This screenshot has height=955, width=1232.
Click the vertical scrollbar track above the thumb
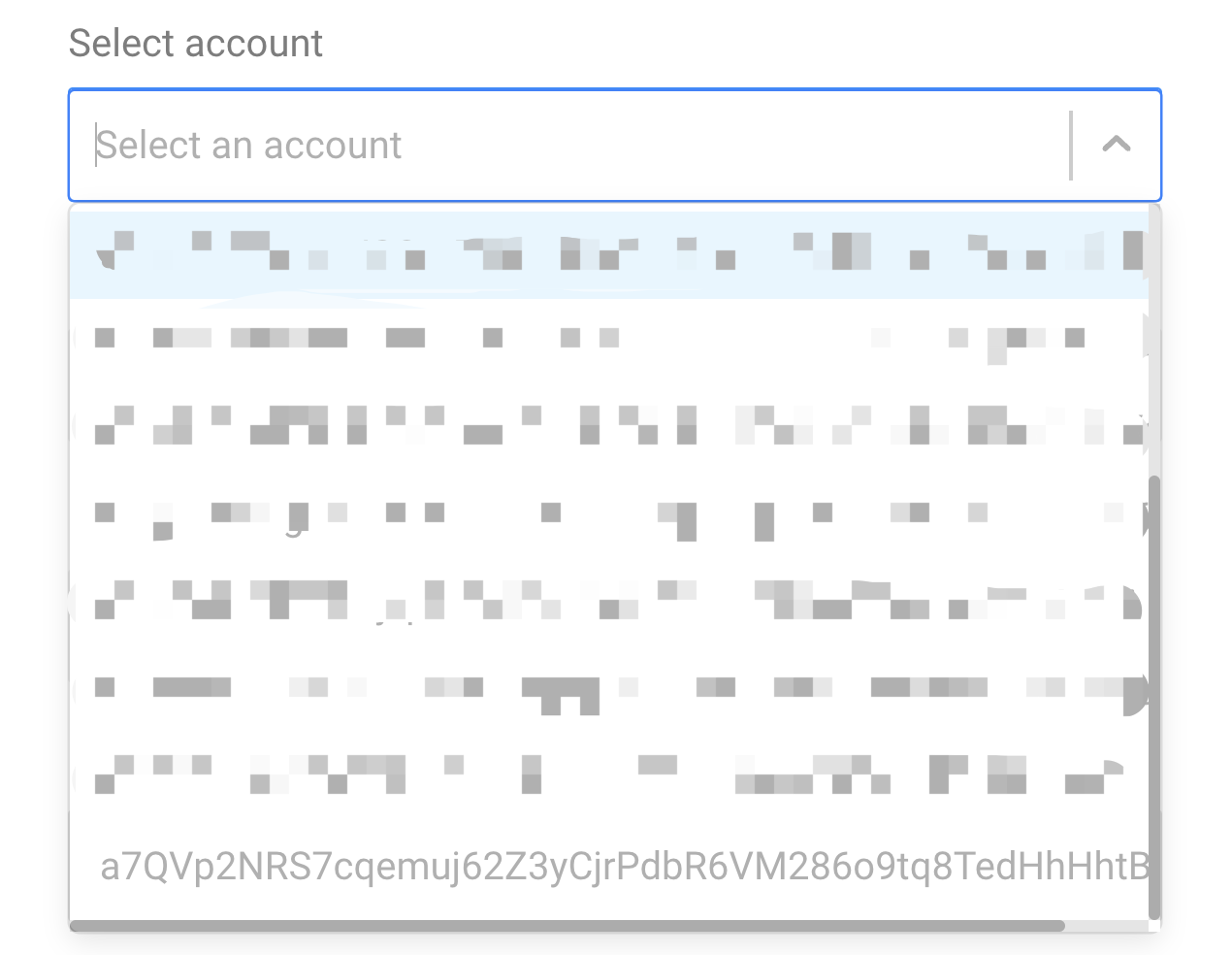click(x=1153, y=340)
